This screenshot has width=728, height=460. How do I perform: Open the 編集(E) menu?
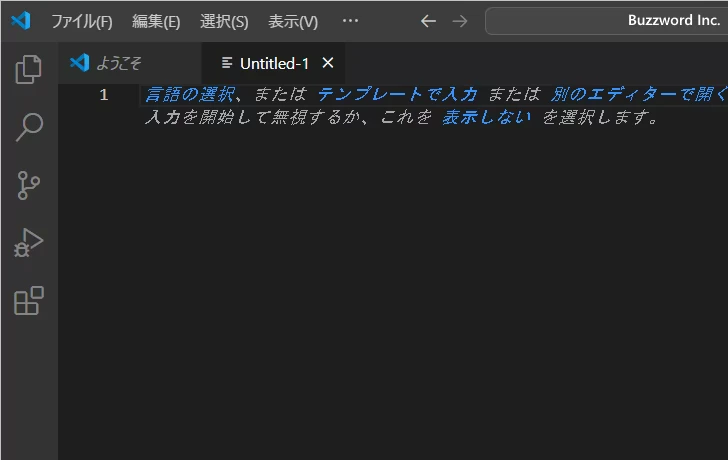click(156, 21)
